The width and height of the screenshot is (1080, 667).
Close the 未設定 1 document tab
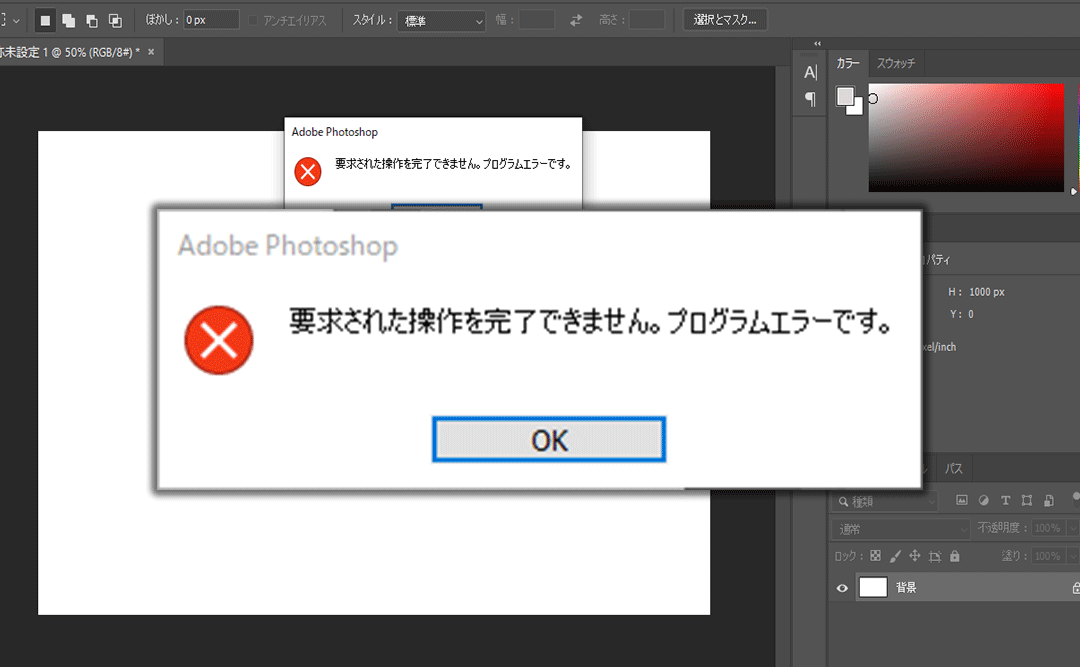(x=151, y=52)
